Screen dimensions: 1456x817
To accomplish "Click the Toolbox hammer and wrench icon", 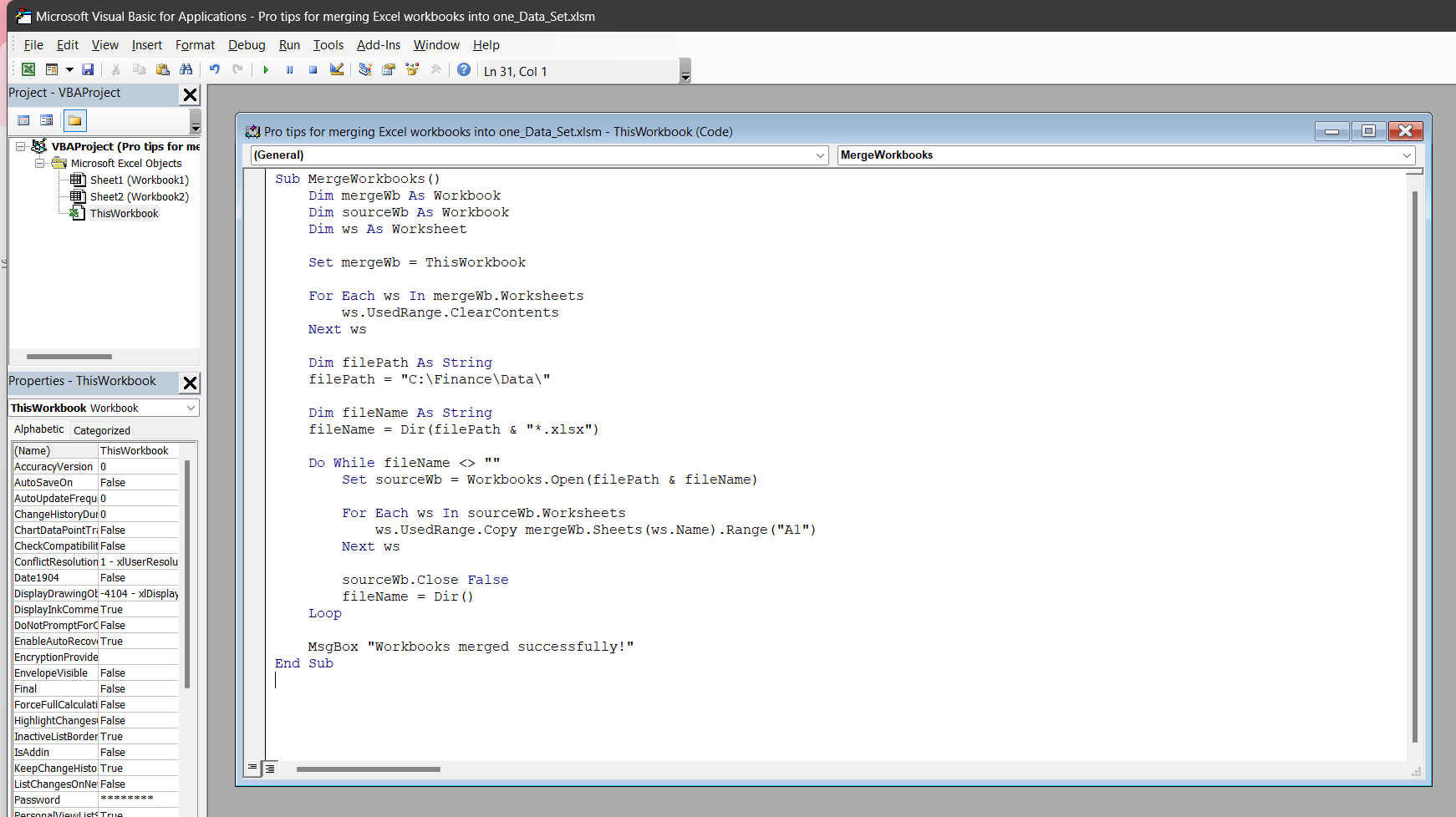I will 435,70.
